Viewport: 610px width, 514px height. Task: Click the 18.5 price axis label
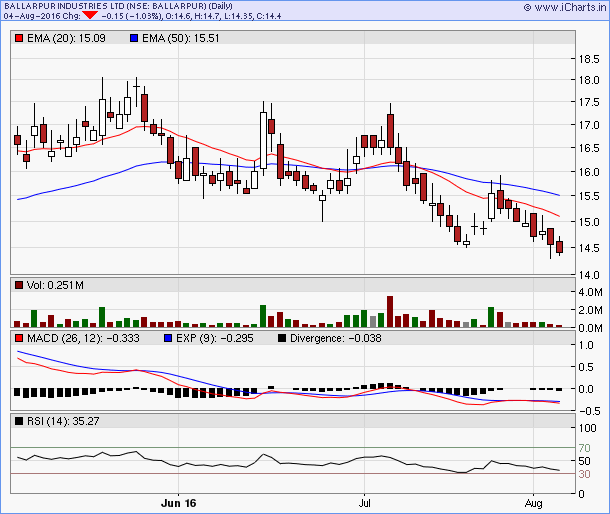coord(589,60)
